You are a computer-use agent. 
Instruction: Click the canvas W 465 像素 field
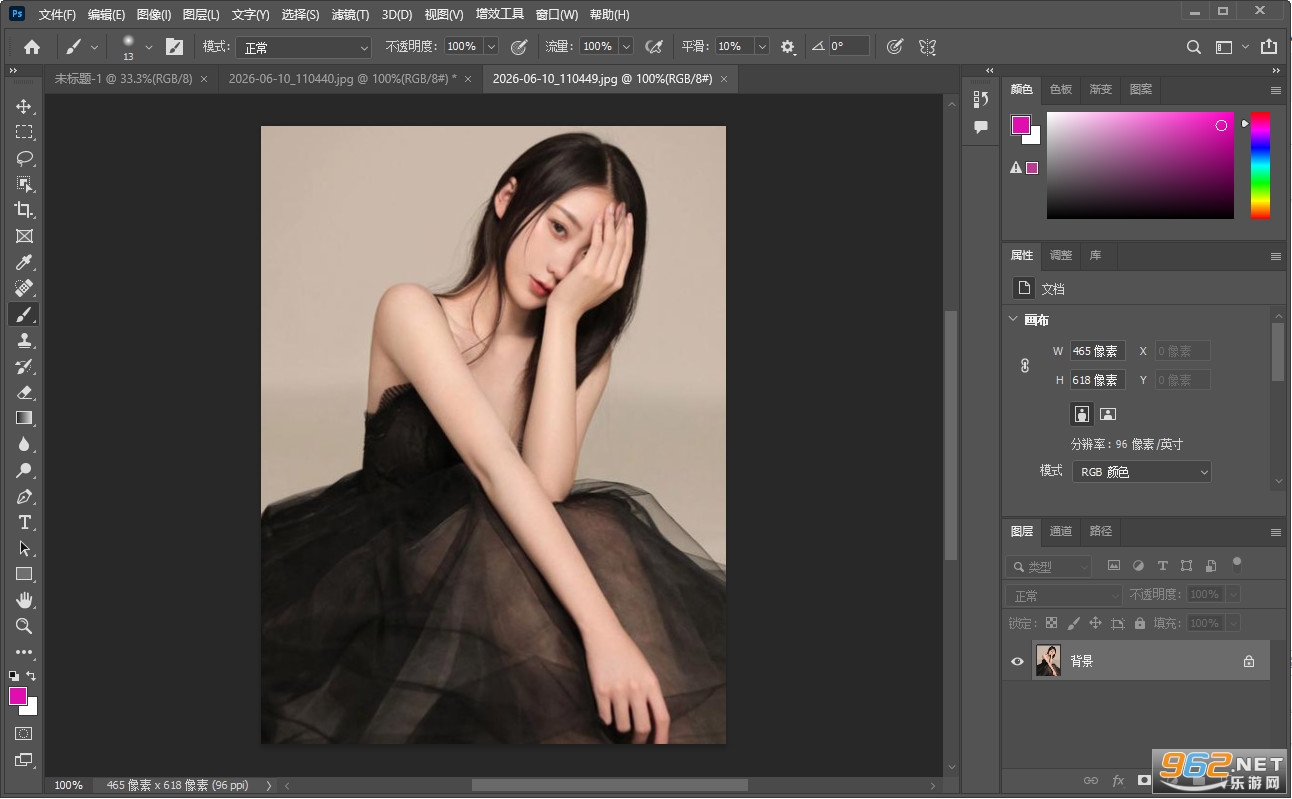click(1098, 351)
